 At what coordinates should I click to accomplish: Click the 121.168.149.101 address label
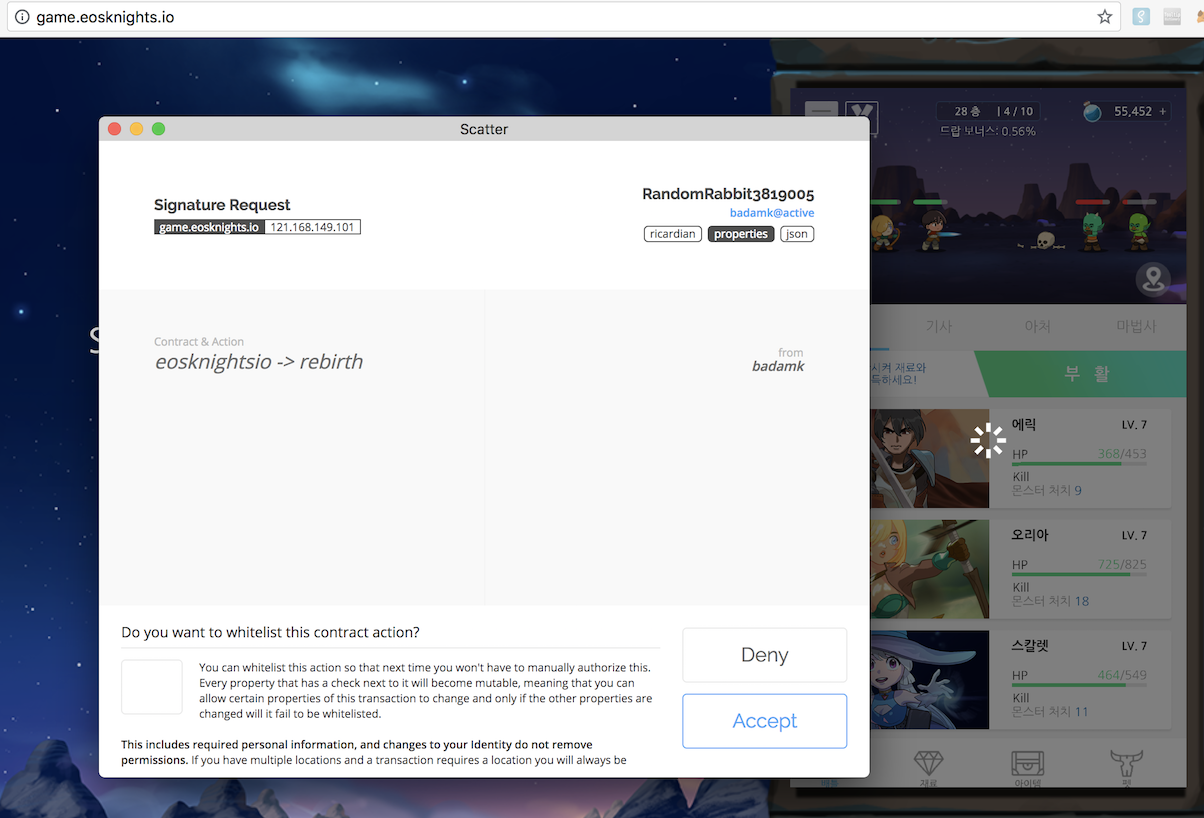pos(313,227)
